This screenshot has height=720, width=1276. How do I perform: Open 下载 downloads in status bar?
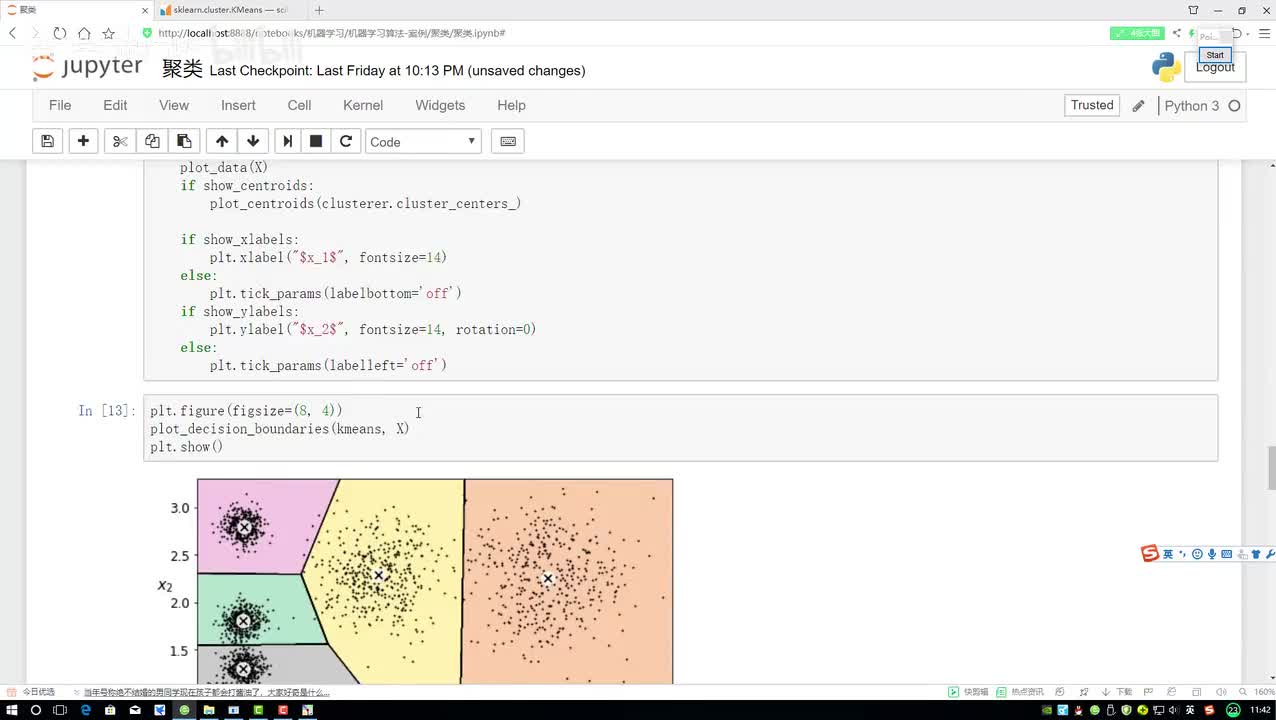point(1118,692)
